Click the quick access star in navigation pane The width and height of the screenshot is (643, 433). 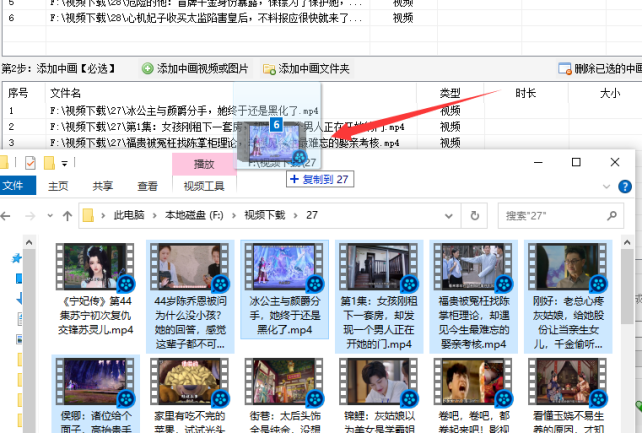click(x=17, y=258)
